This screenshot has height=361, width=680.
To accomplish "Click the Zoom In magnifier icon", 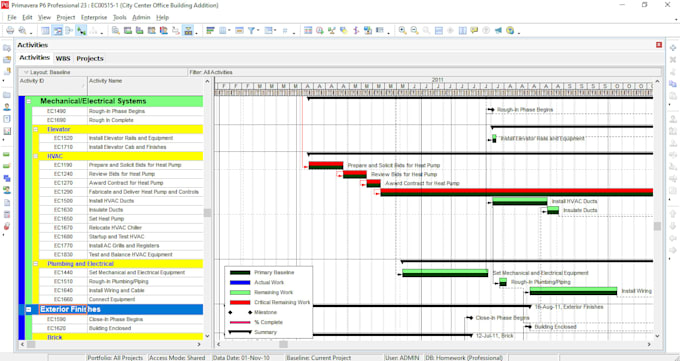I will point(402,30).
